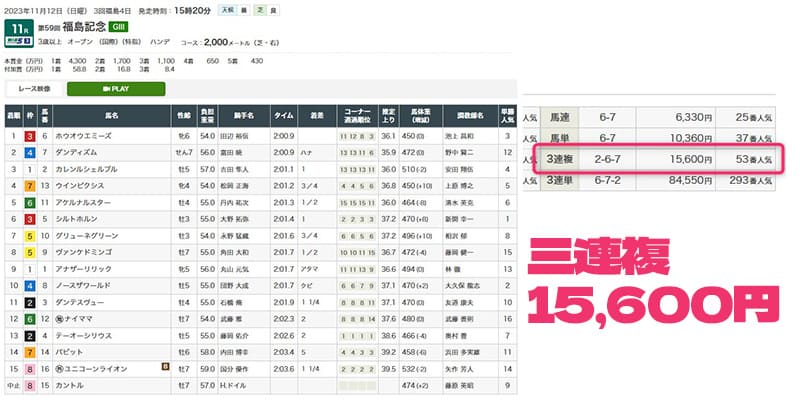Click the blue frame 4 square for ノースザワールド

pos(29,286)
